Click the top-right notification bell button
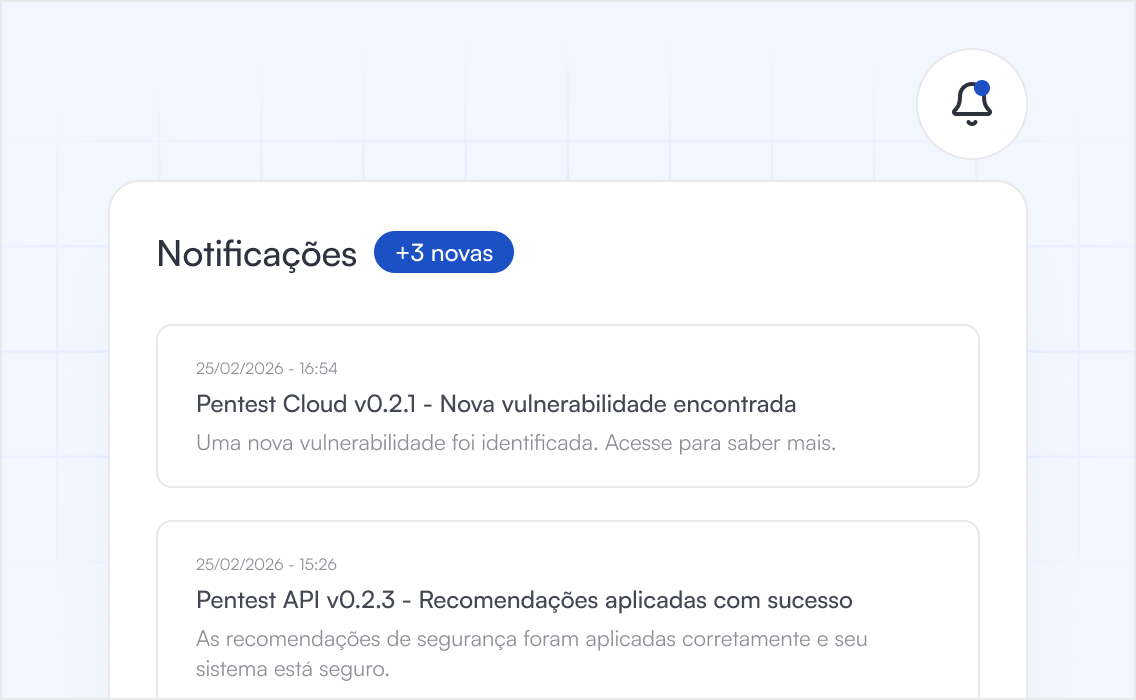Image resolution: width=1136 pixels, height=700 pixels. (971, 103)
